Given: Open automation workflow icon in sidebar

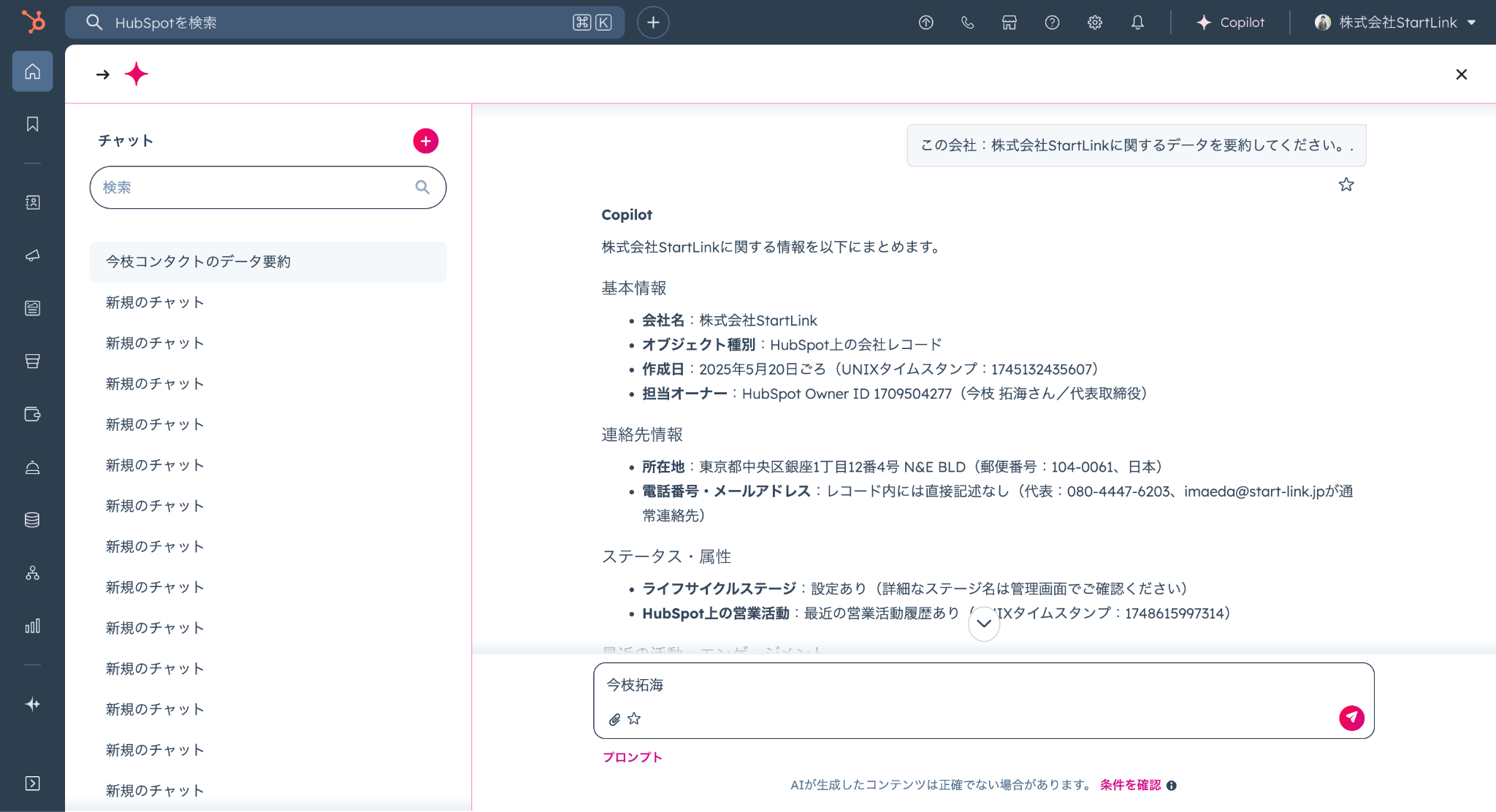Looking at the screenshot, I should click(x=32, y=573).
